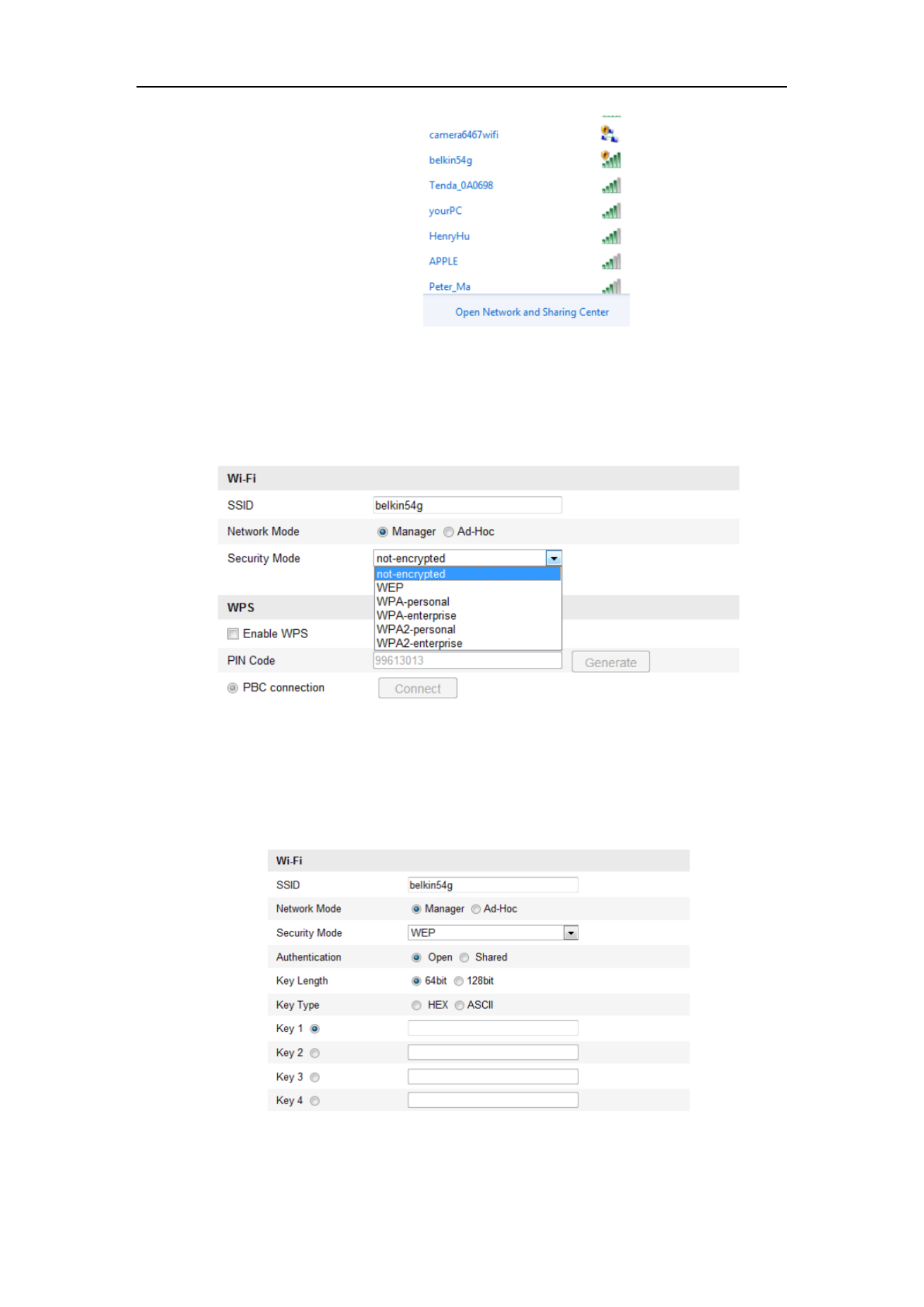Click Generate PIN button
This screenshot has width=924, height=1307.
610,662
